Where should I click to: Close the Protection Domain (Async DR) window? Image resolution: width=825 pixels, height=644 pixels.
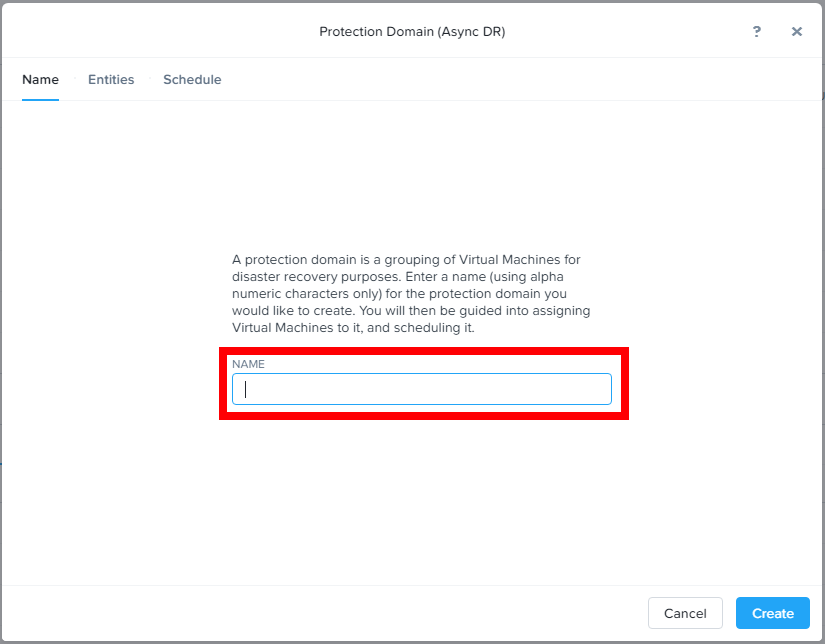796,31
